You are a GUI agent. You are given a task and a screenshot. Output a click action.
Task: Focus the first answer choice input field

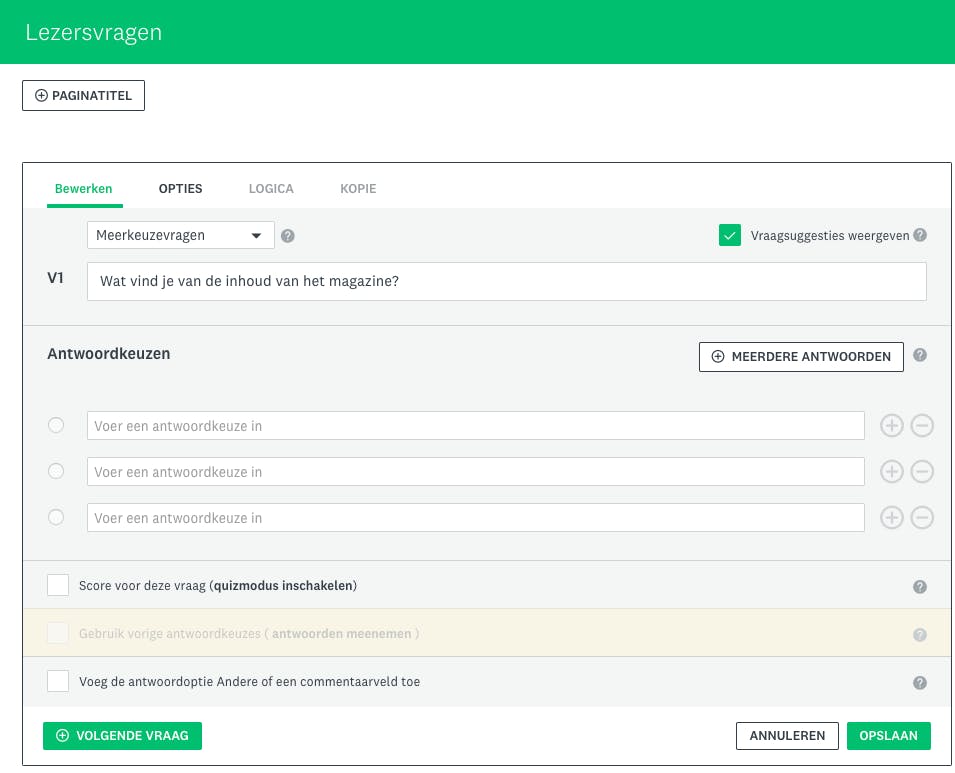pyautogui.click(x=475, y=426)
